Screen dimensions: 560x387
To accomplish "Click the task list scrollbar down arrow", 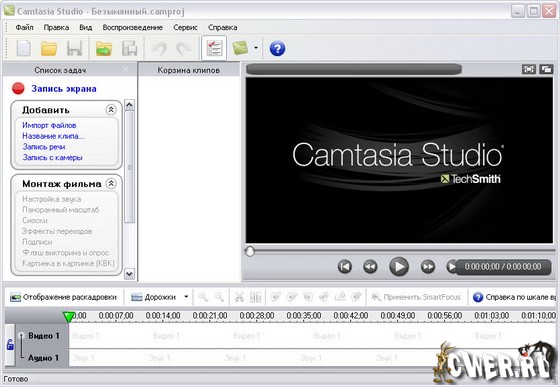I will (x=129, y=274).
